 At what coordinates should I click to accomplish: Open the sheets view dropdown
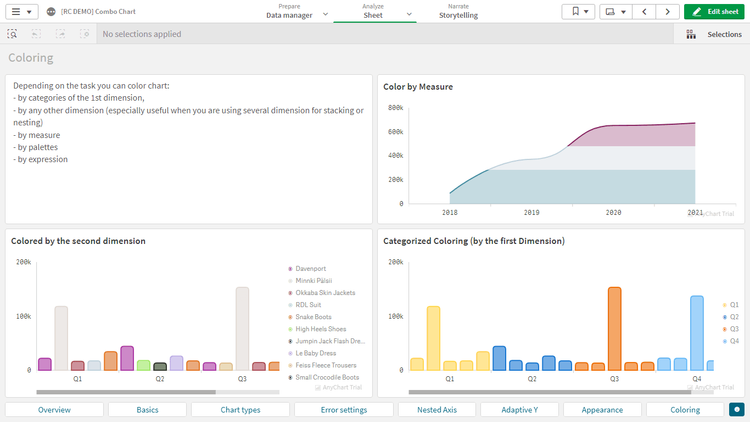(x=615, y=12)
